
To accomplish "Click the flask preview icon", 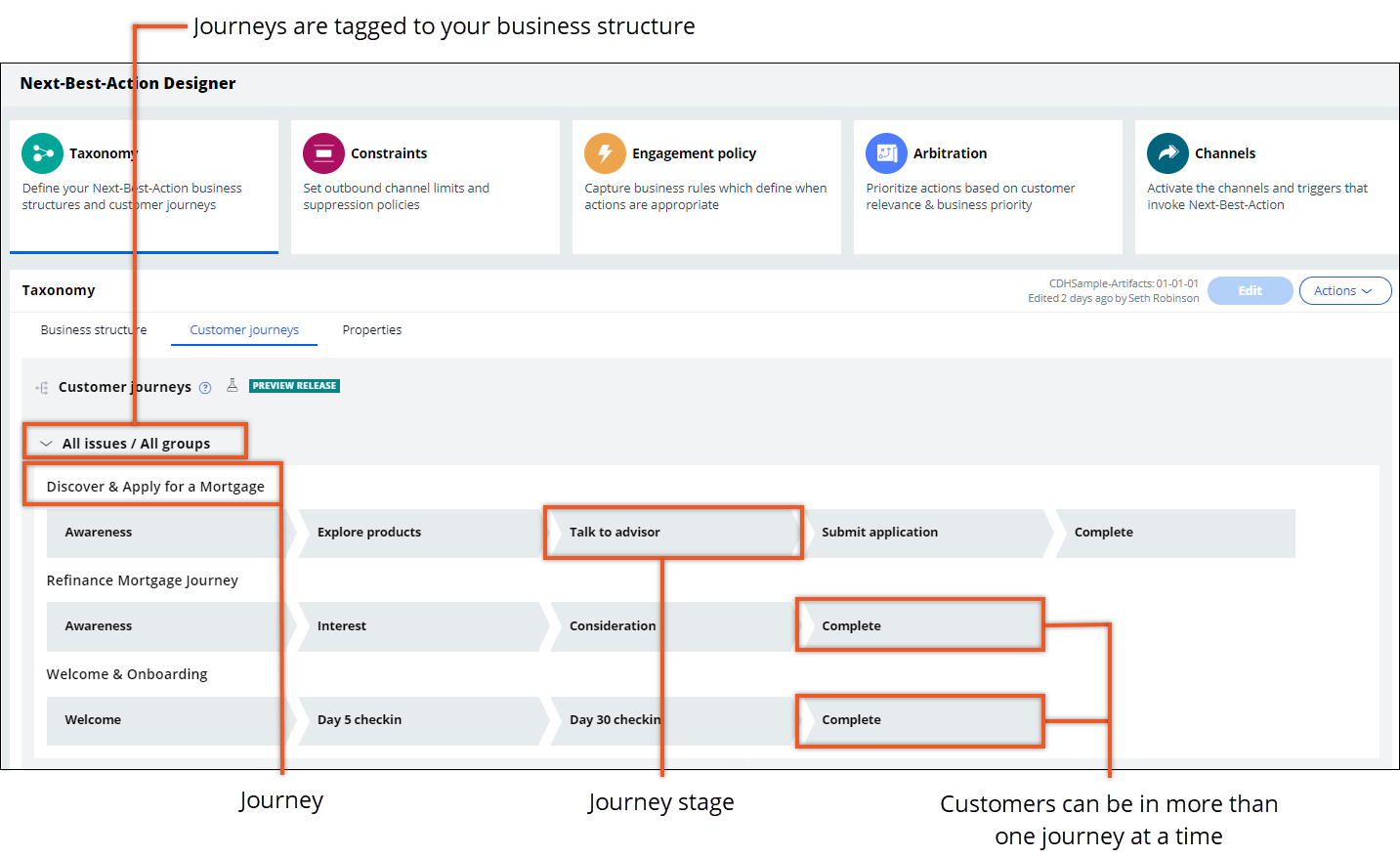I will point(233,386).
